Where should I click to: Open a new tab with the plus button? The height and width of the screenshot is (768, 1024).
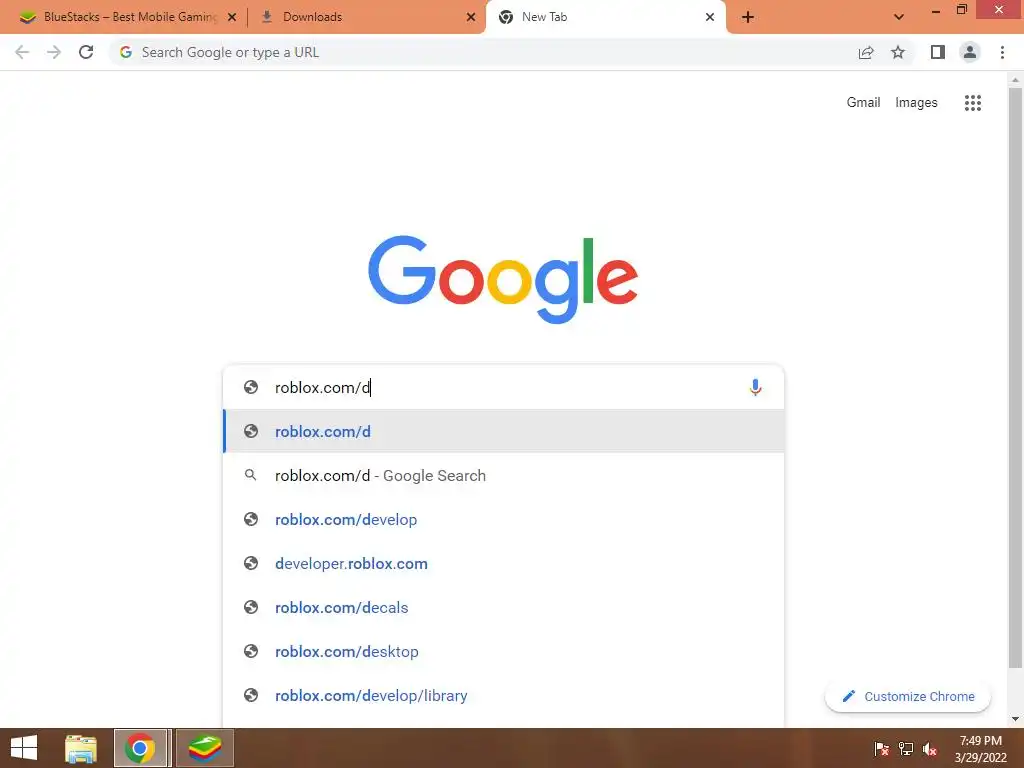pos(748,17)
